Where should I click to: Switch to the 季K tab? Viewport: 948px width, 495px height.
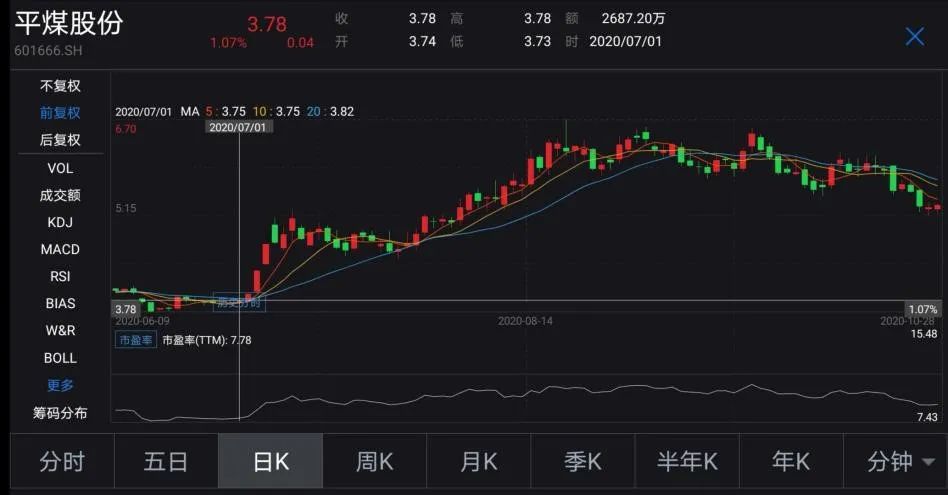[583, 461]
